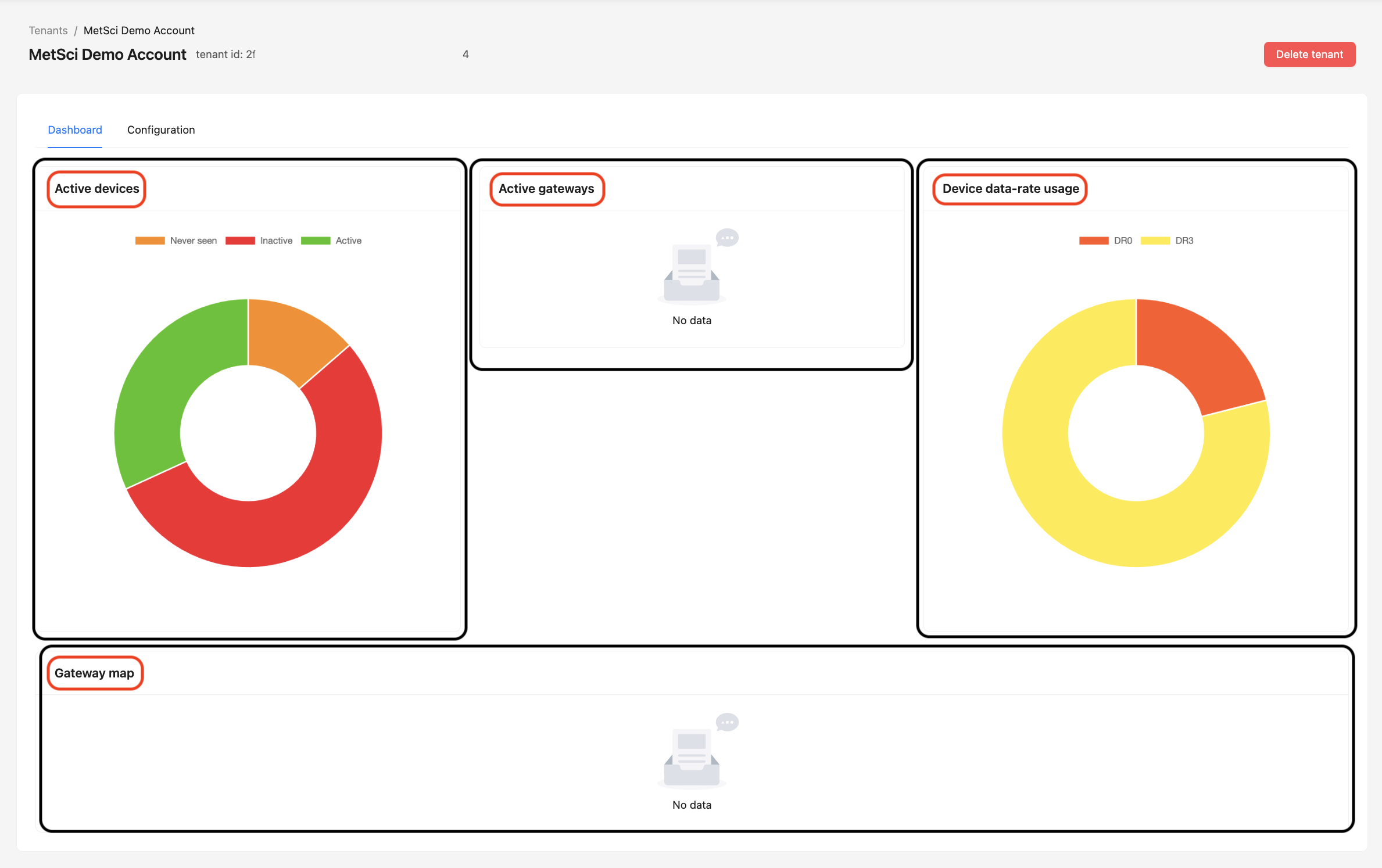Click the empty inbox icon in Active gateways

692,273
